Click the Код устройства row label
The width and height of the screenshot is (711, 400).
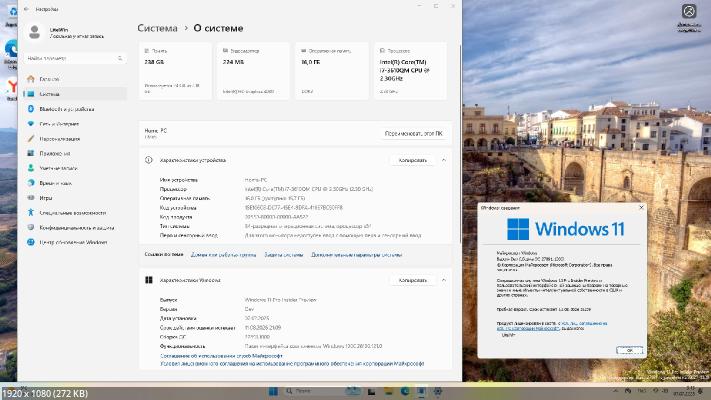[178, 208]
